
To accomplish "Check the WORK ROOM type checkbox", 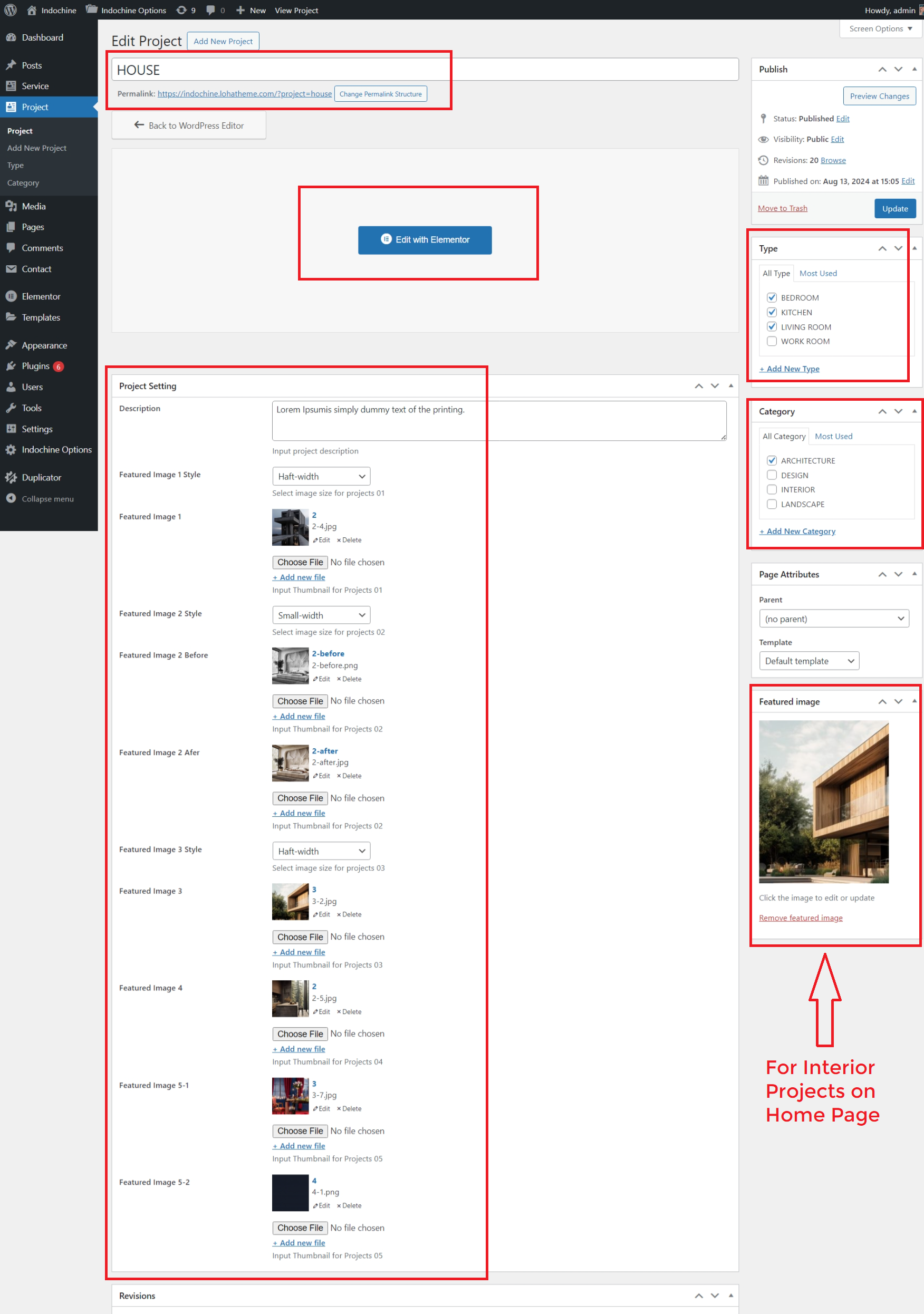I will tap(772, 341).
